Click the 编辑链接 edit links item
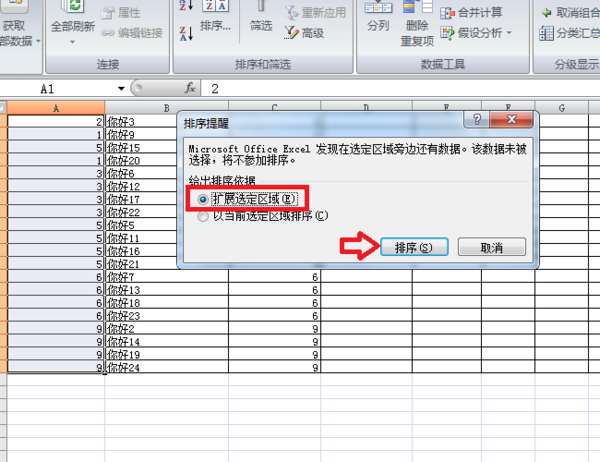The image size is (600, 462). 132,33
